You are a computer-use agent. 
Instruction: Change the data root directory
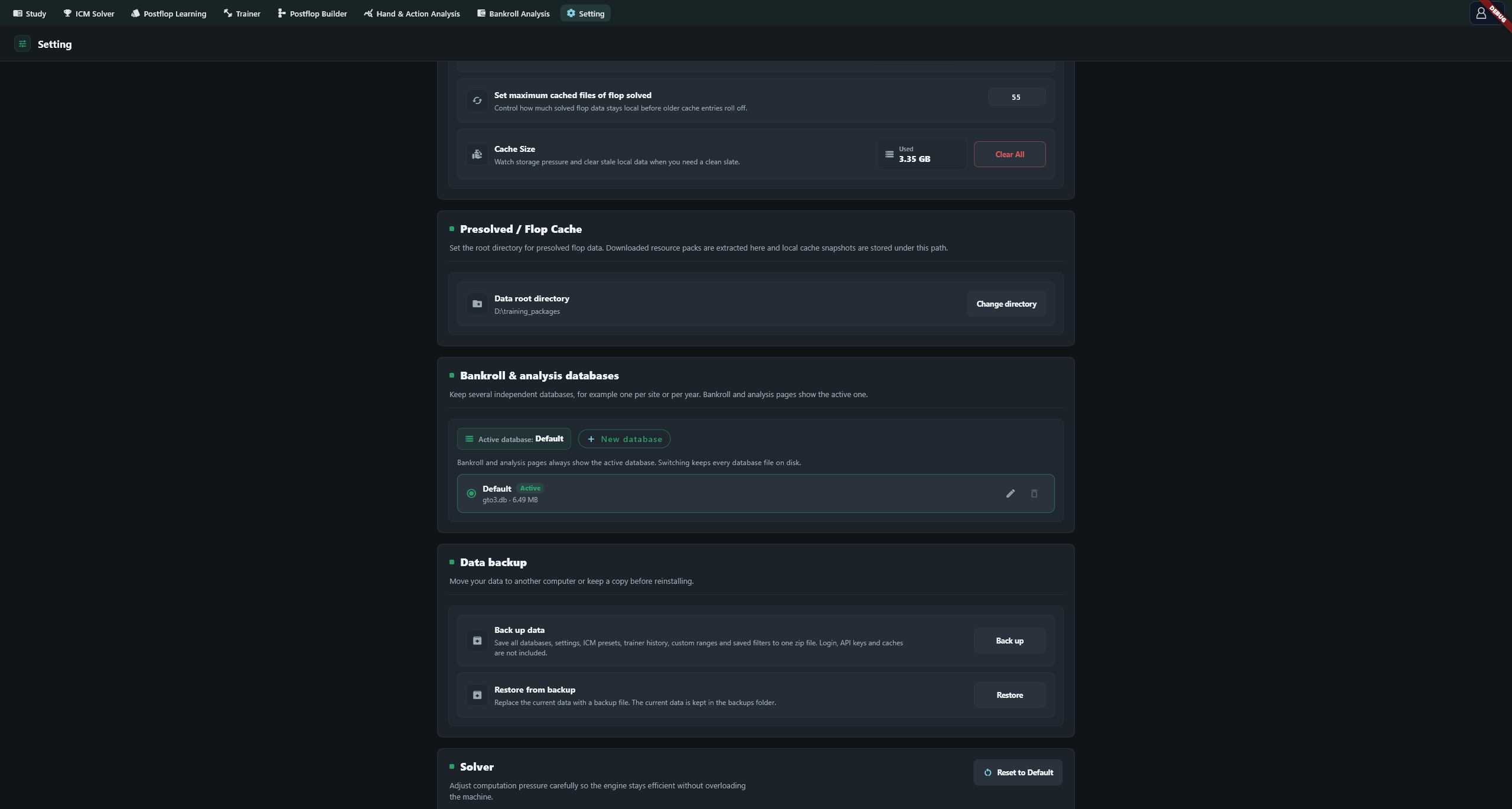[1006, 304]
